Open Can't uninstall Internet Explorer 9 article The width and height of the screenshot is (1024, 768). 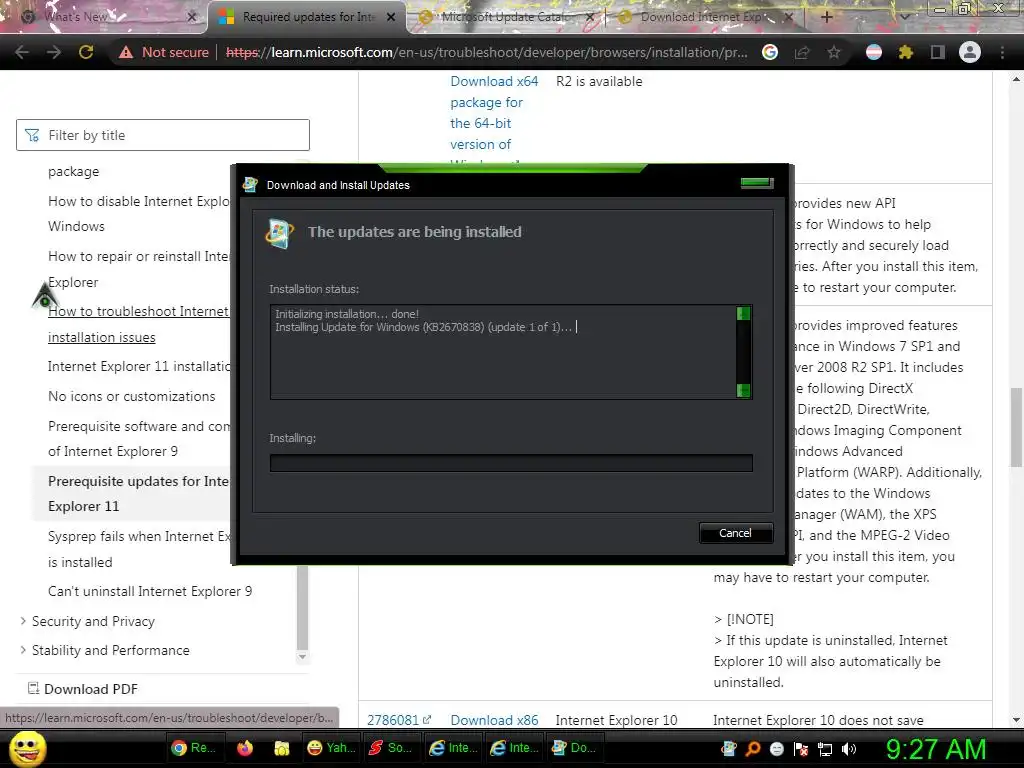click(x=150, y=591)
